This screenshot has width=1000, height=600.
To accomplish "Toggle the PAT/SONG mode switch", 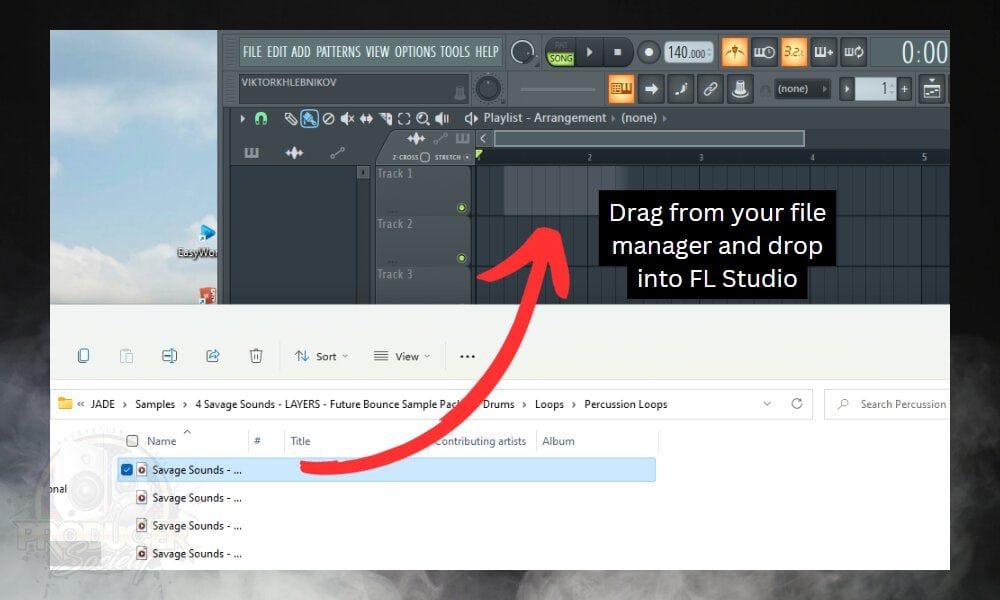I will pyautogui.click(x=560, y=53).
